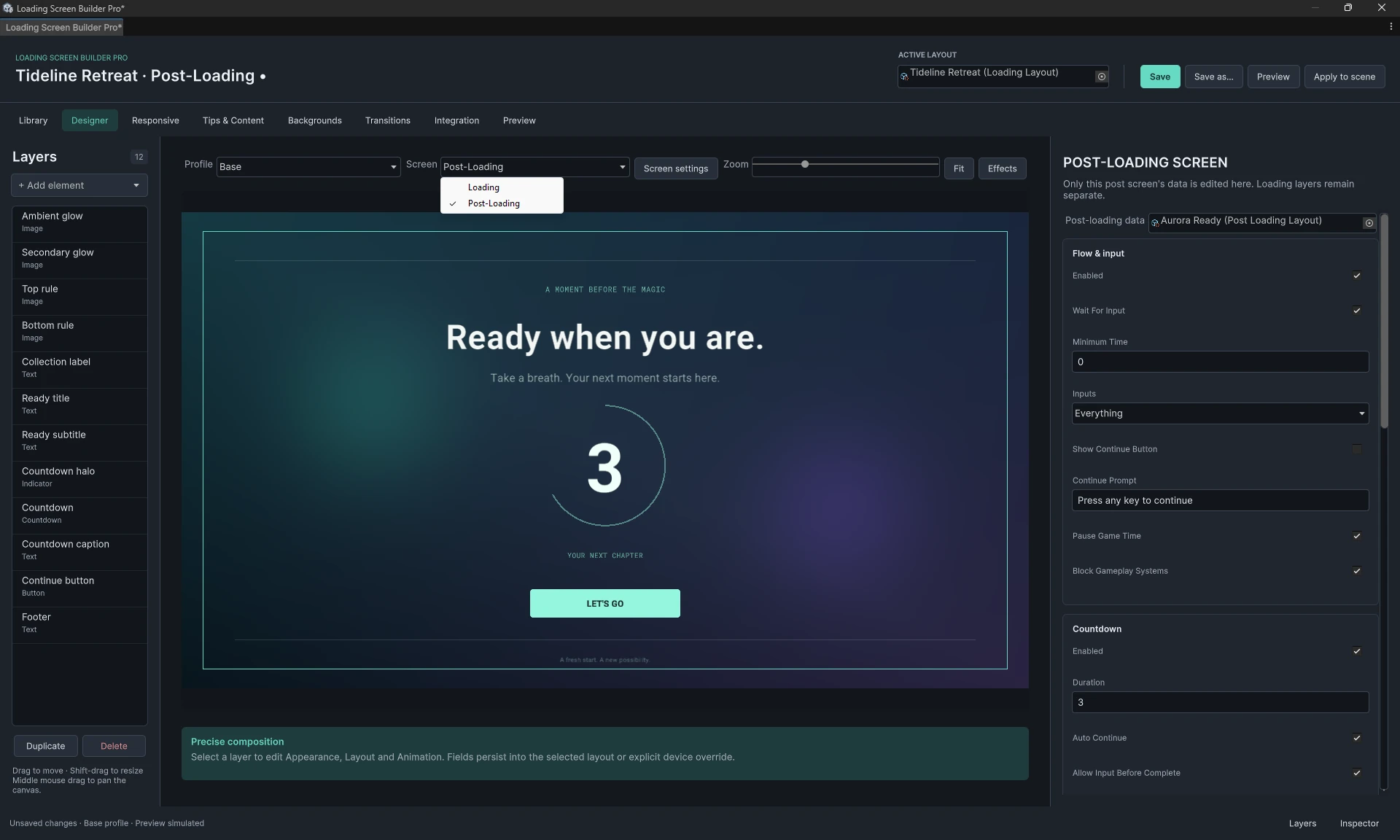This screenshot has width=1400, height=840.
Task: Click the Minimum Time input field
Action: pos(1220,362)
